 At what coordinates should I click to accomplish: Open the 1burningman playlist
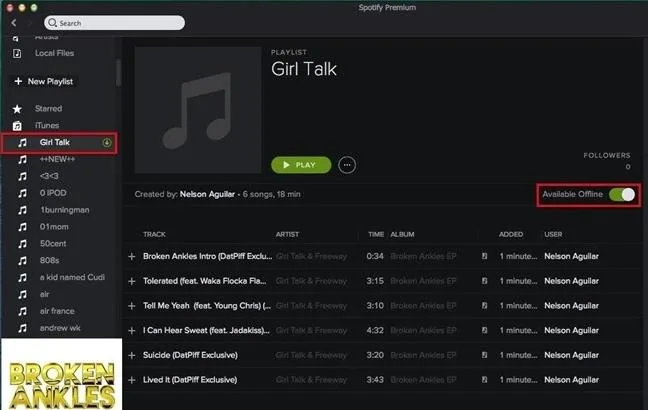click(x=64, y=210)
